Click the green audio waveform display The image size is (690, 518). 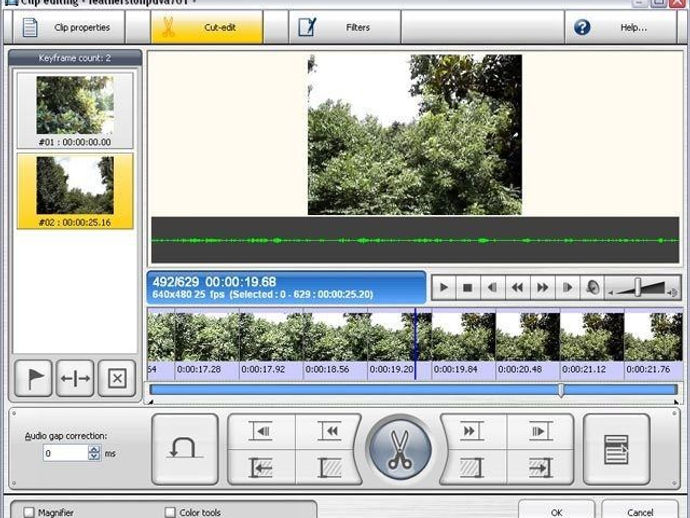415,240
